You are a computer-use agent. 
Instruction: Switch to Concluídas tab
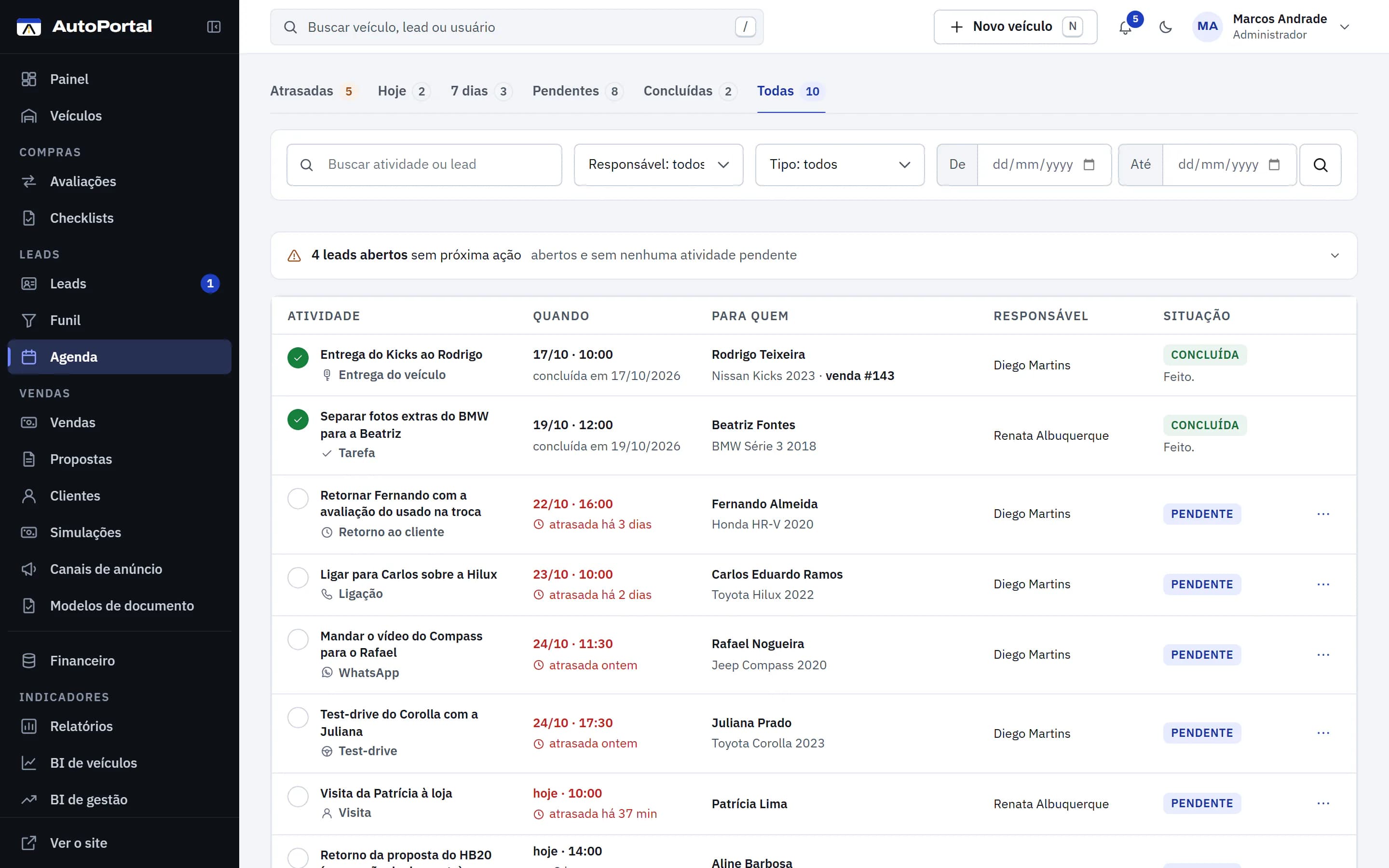coord(690,91)
